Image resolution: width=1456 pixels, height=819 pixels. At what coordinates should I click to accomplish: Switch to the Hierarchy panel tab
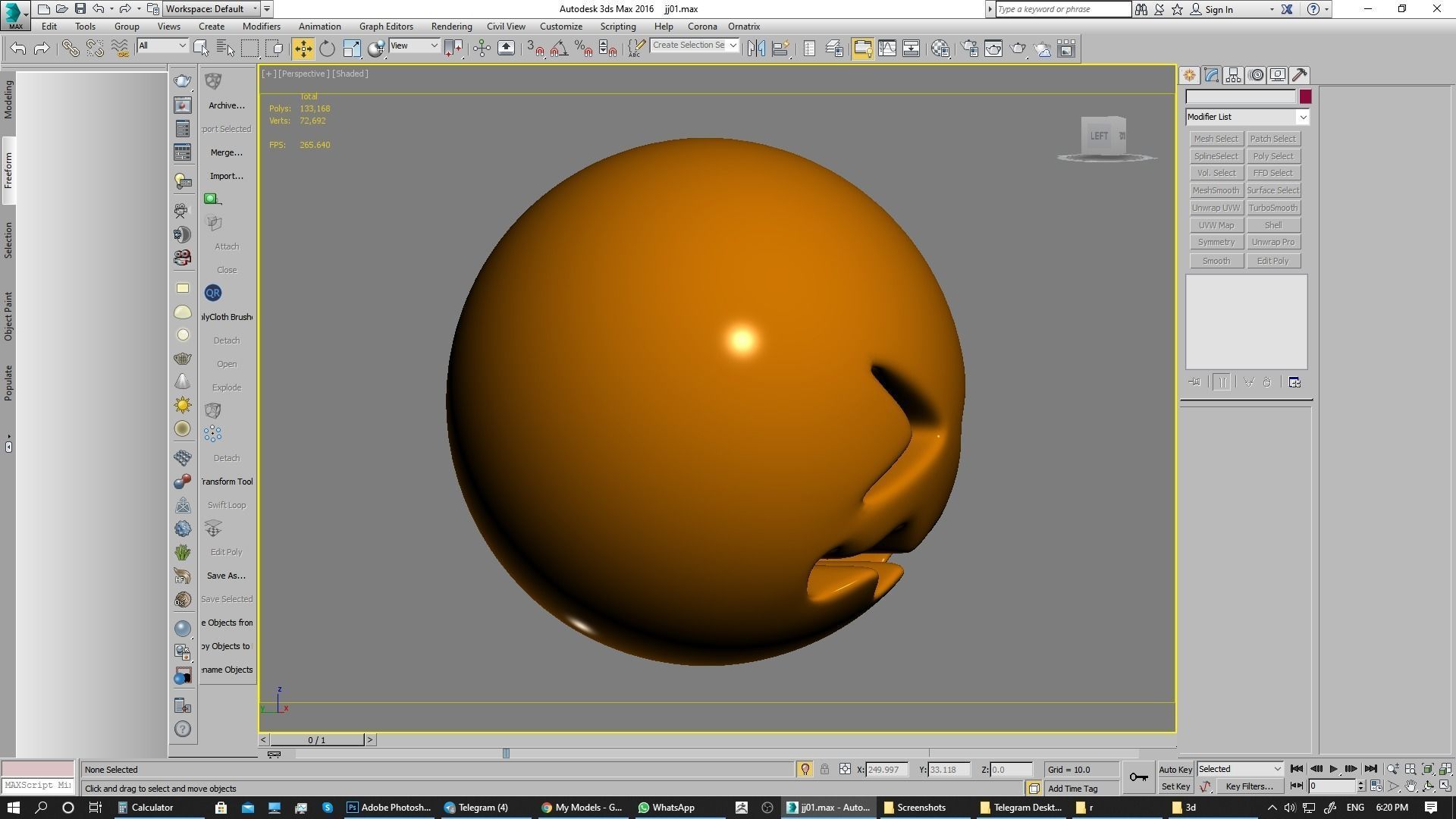1233,75
